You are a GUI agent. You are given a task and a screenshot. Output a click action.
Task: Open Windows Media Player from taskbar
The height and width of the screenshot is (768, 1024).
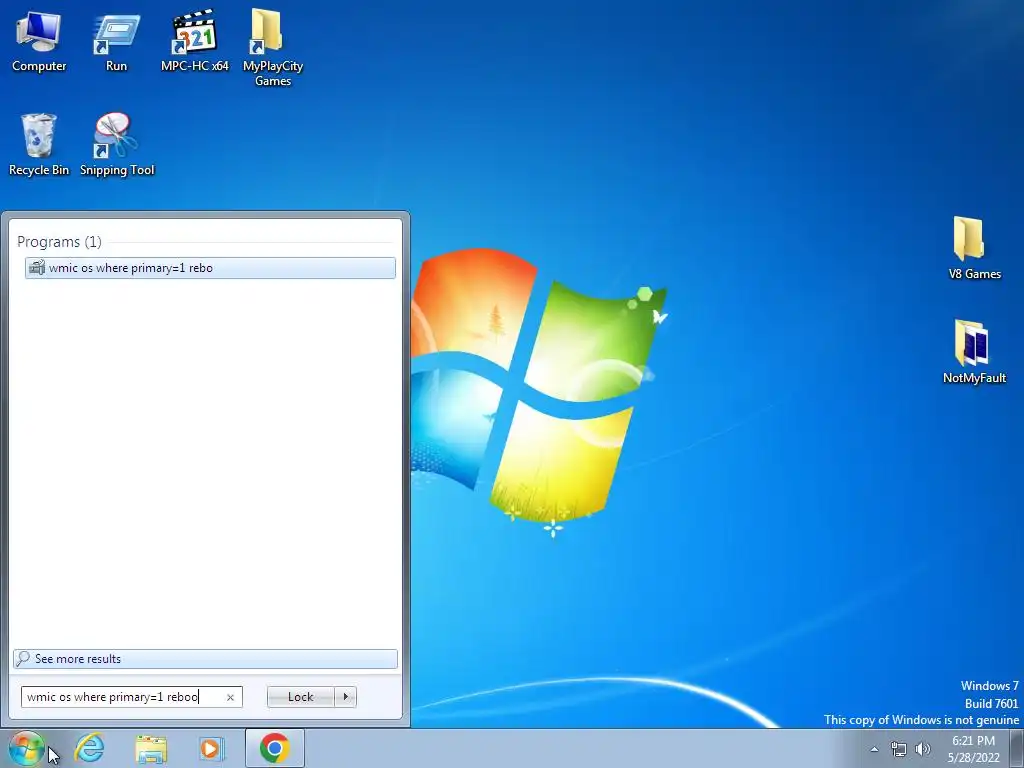(212, 748)
